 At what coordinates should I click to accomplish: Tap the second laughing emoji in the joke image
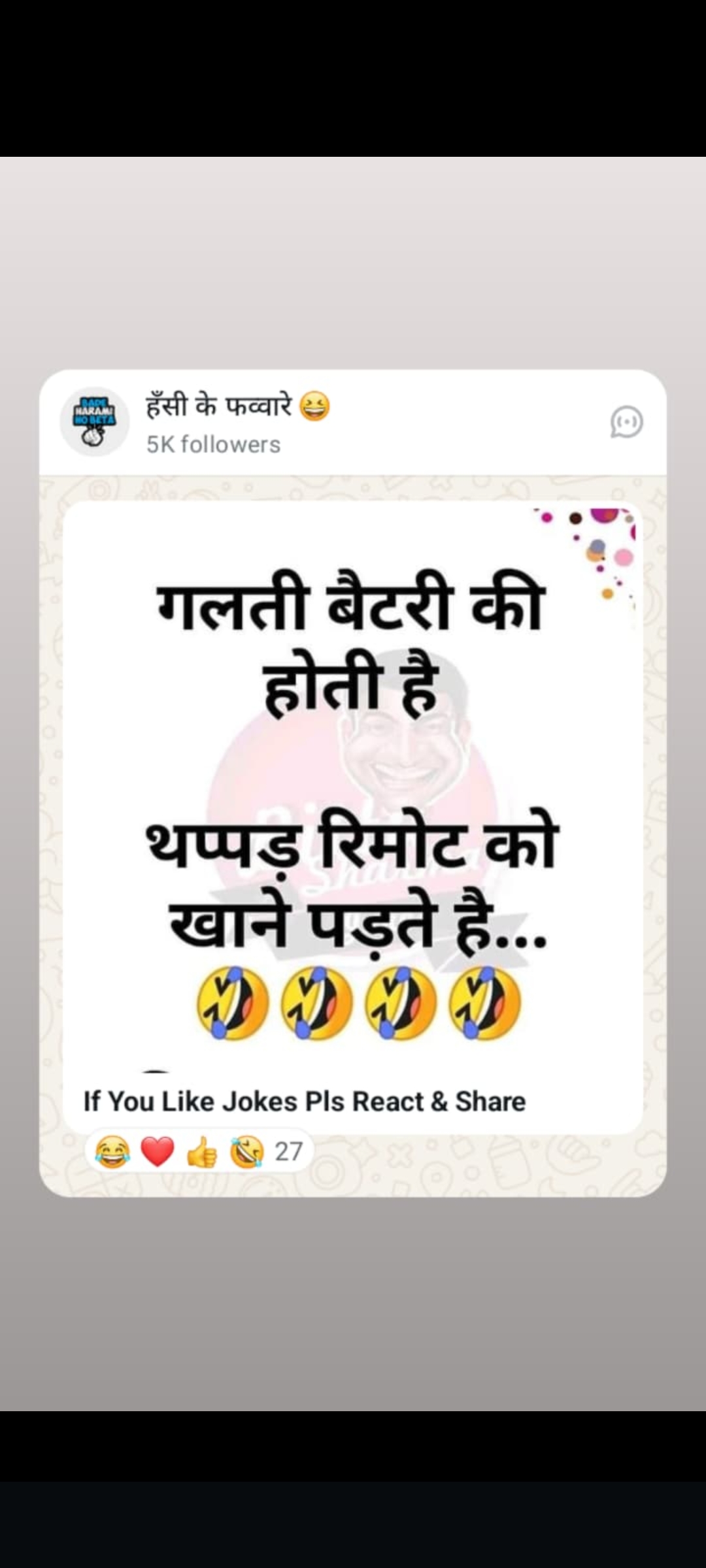[x=317, y=1003]
